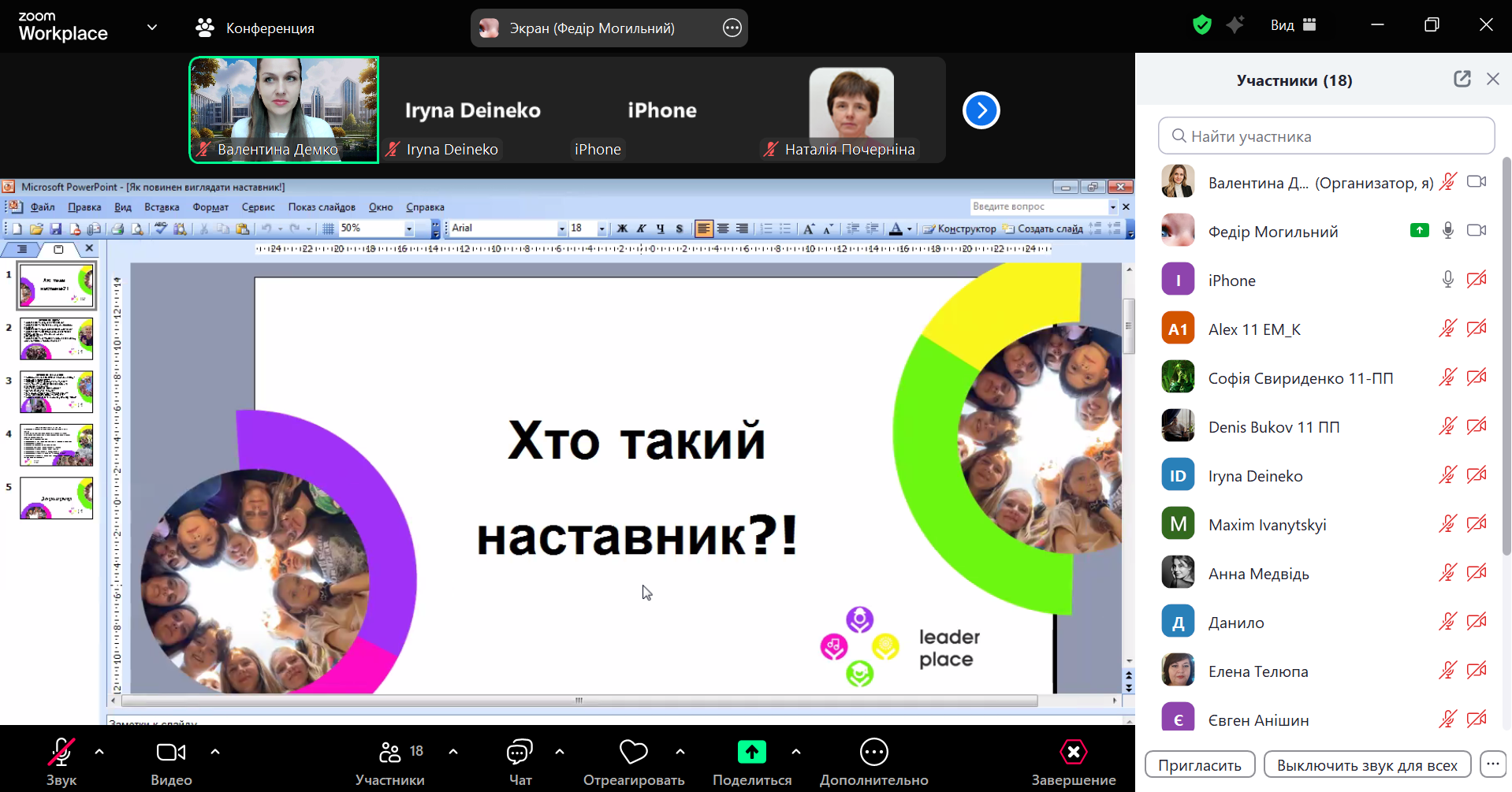Click the green Zoom security shield icon
Screen dimensions: 1512x792
[1202, 25]
